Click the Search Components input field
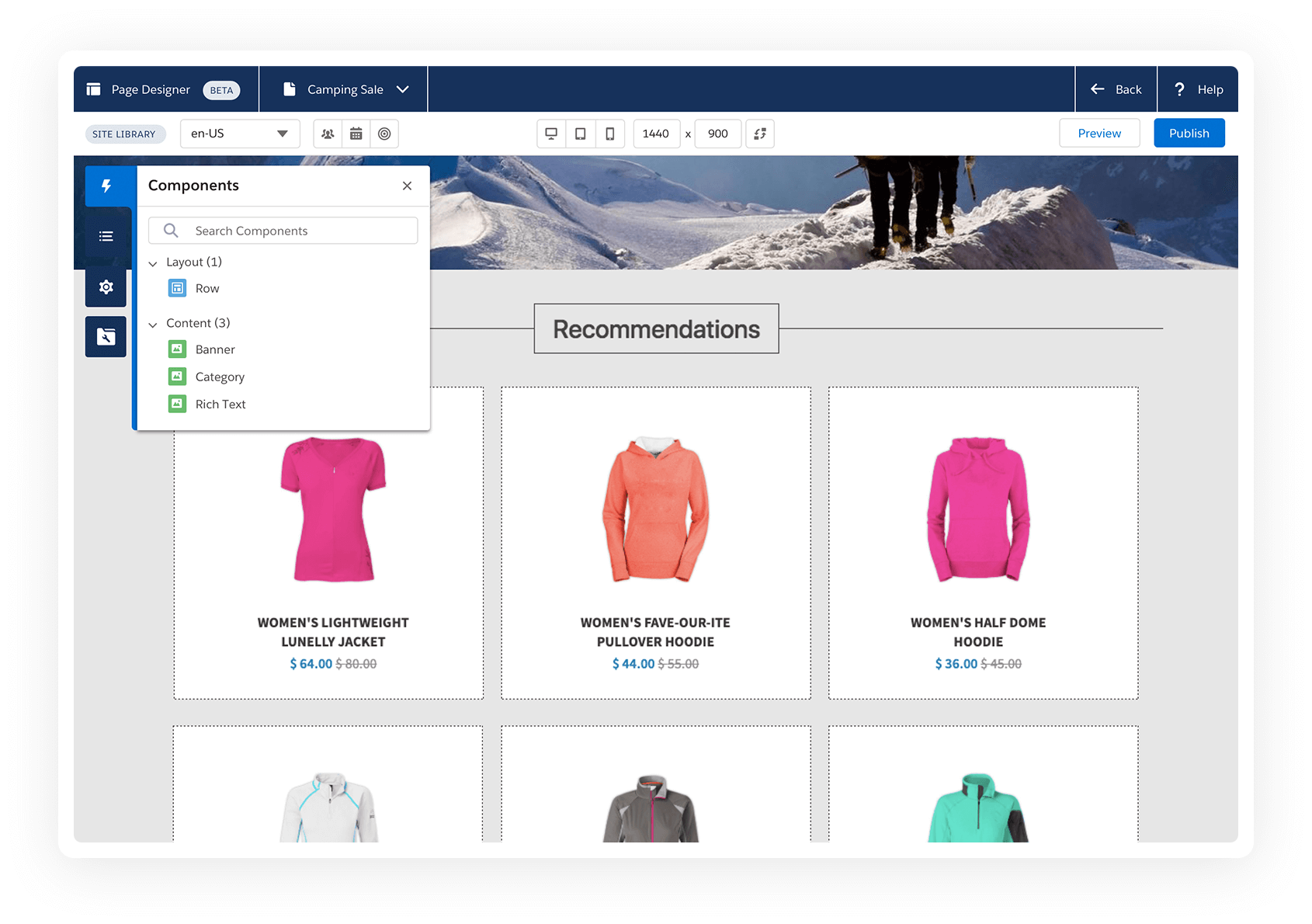Screen dimensions: 1312x924 point(295,231)
